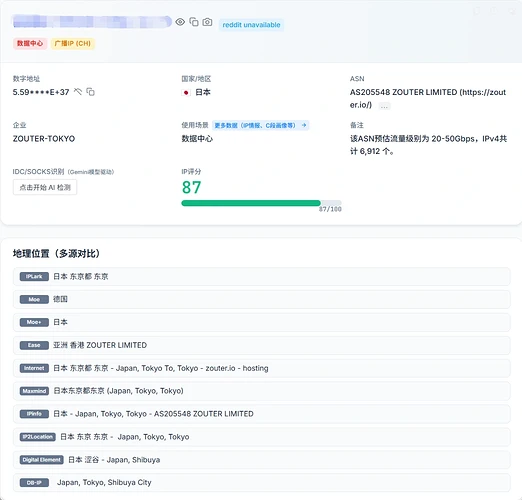Start AI detection with 点击开始 AI 检测

pos(45,187)
